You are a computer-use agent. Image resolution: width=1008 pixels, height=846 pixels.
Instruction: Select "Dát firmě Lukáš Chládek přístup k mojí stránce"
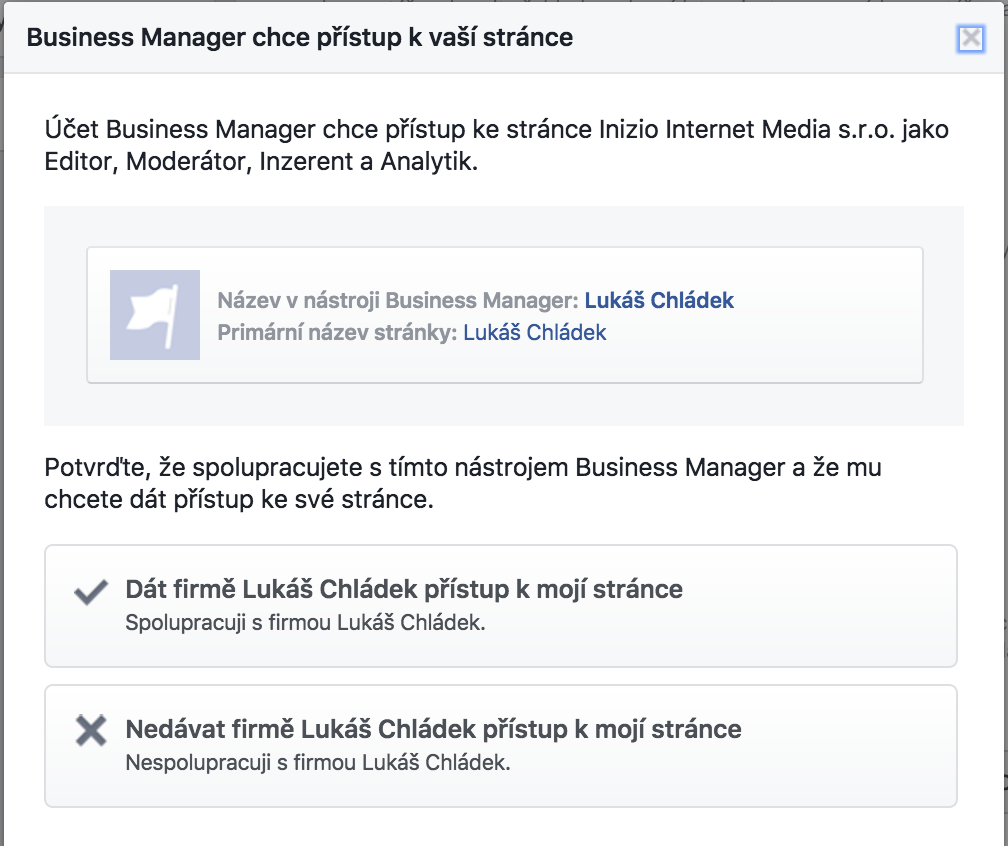pyautogui.click(x=404, y=589)
